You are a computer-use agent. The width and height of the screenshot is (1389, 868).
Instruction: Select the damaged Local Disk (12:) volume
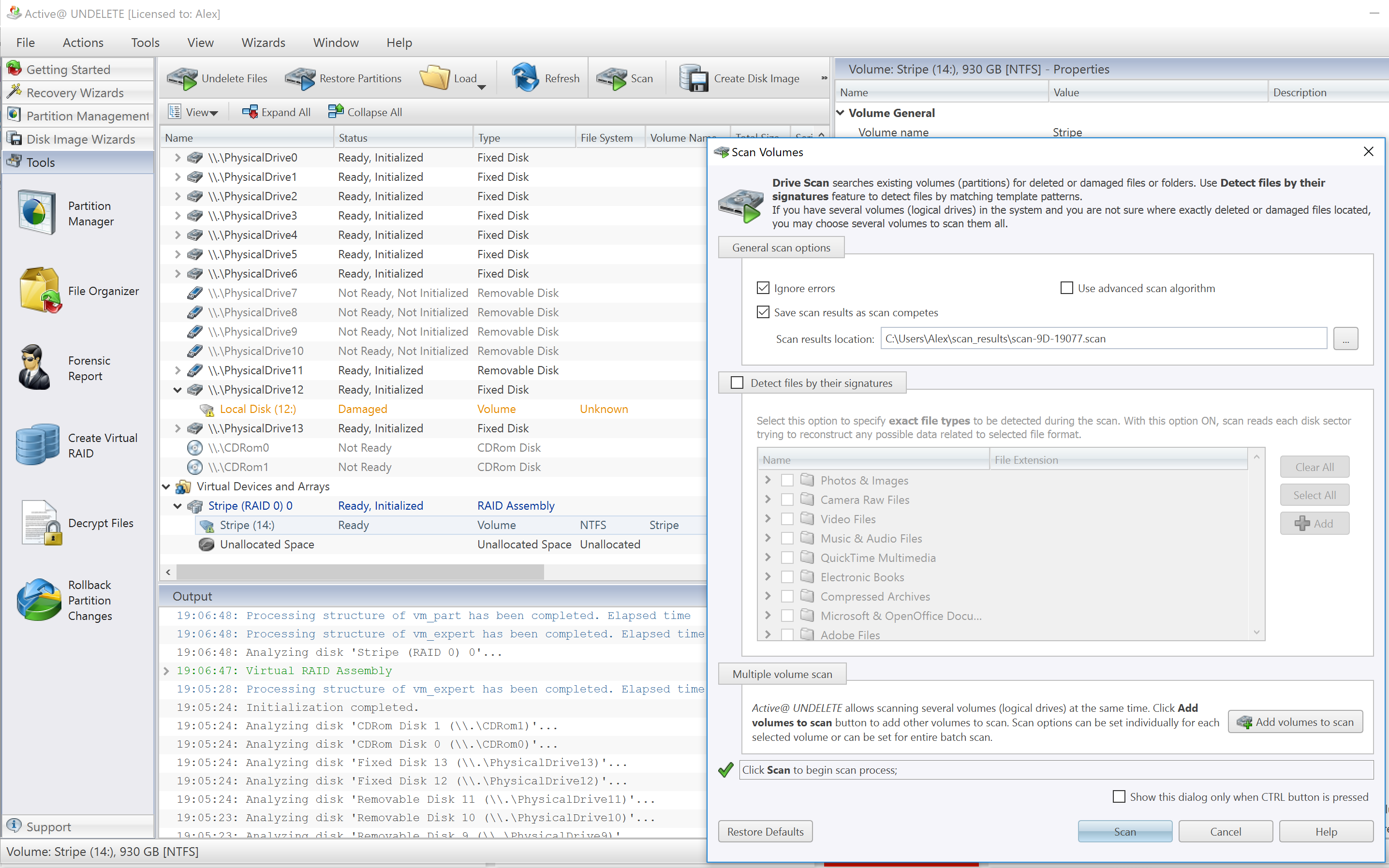coord(258,409)
